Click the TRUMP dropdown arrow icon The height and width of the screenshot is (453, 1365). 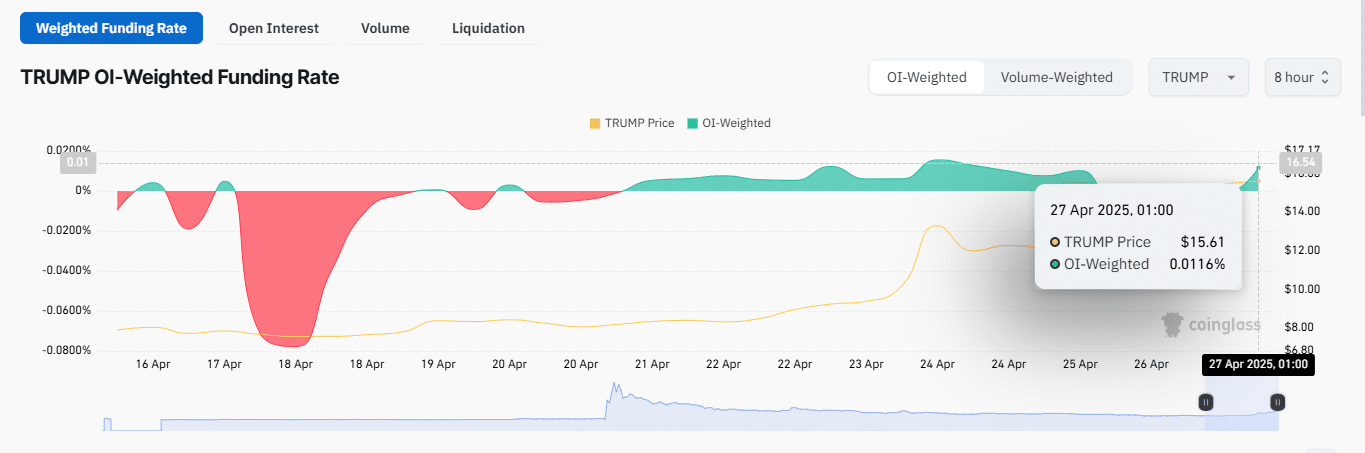(1231, 77)
